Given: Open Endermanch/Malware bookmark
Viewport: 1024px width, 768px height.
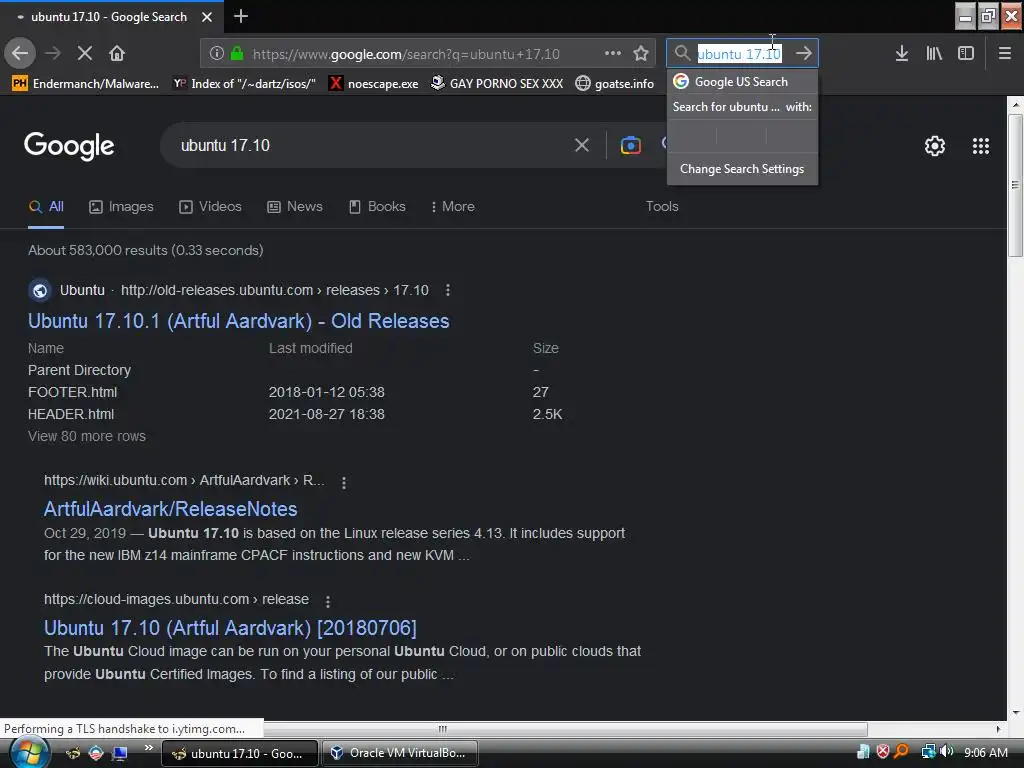Looking at the screenshot, I should pos(86,83).
